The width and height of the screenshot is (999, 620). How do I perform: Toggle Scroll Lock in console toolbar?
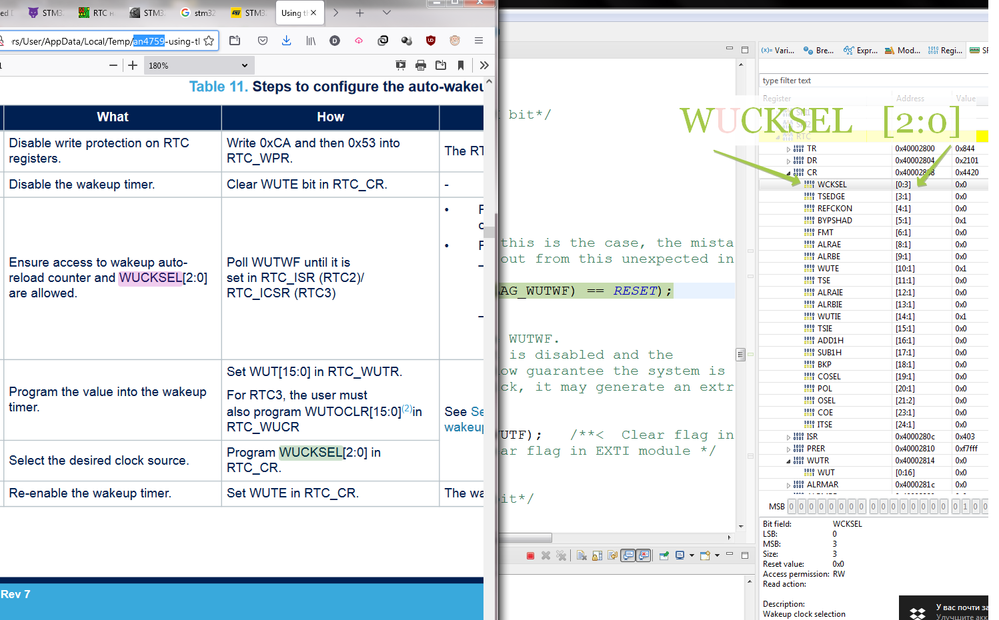597,556
